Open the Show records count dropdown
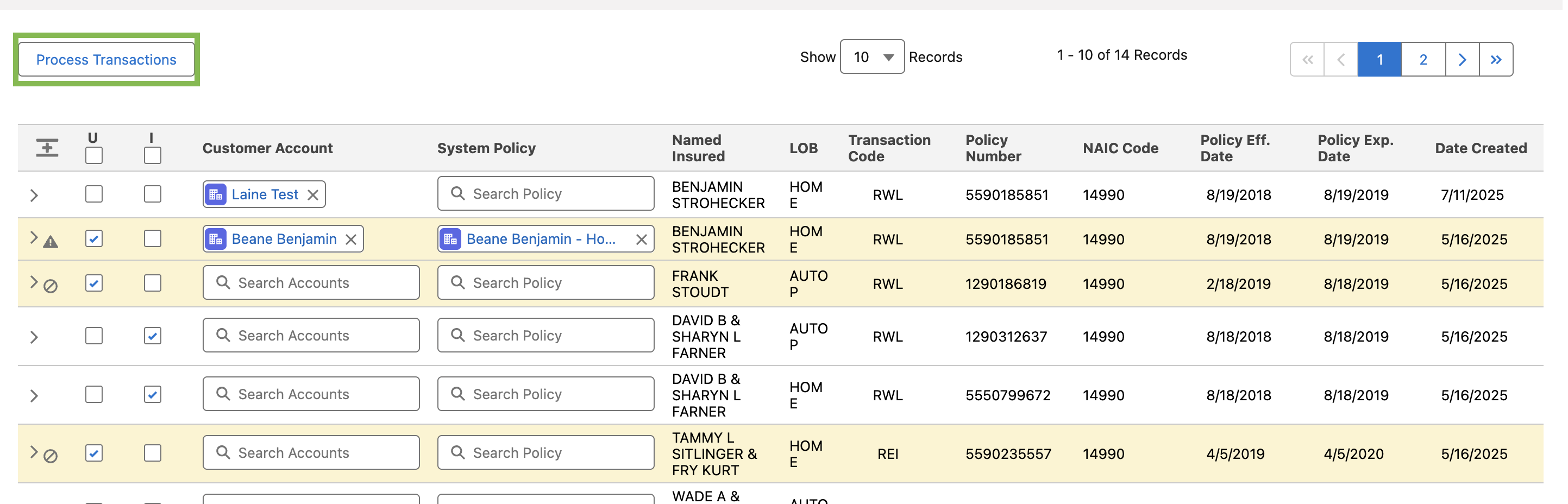 tap(871, 57)
